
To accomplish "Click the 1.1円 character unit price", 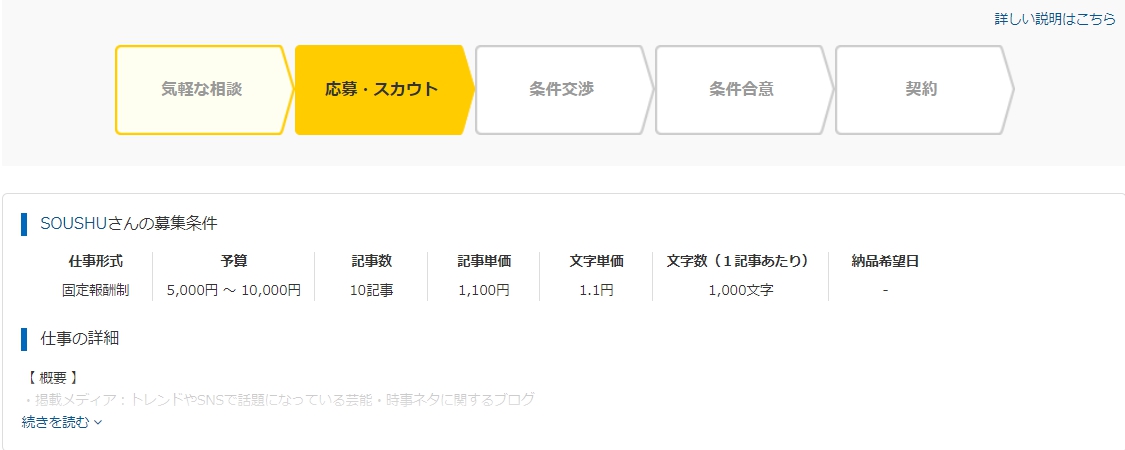I will (x=596, y=291).
